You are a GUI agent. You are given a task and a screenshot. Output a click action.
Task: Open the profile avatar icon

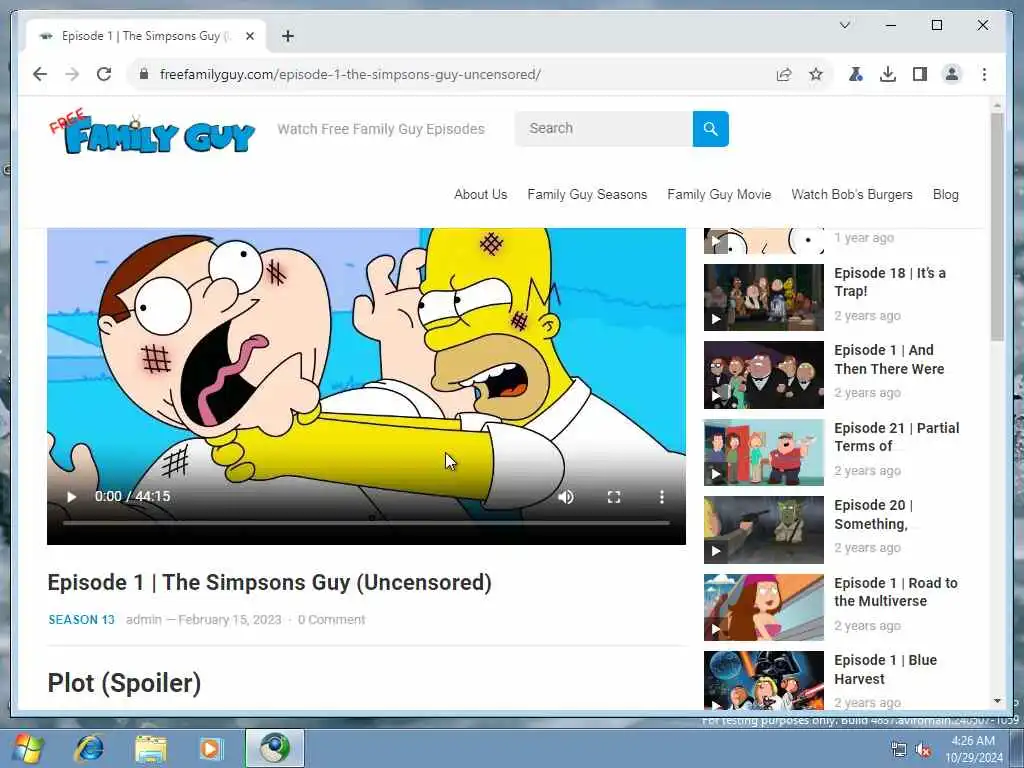pyautogui.click(x=952, y=74)
